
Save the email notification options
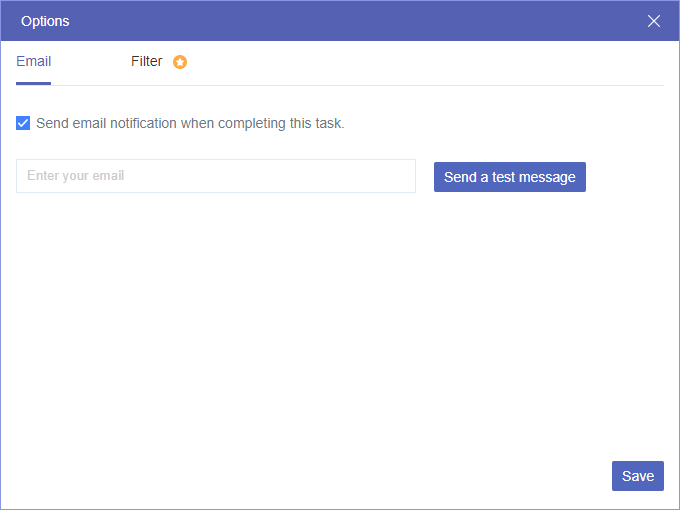[x=637, y=476]
